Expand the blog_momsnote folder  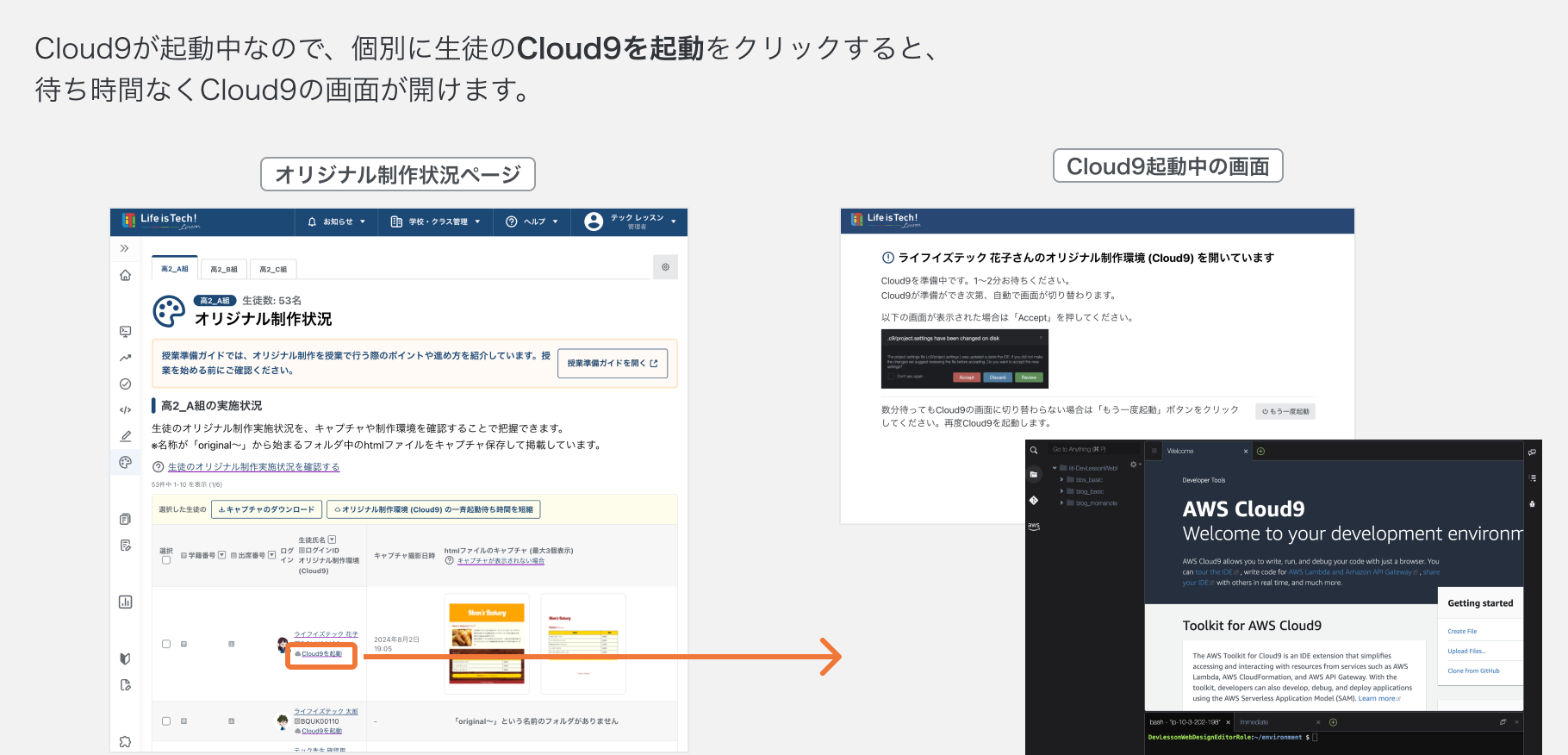(x=1061, y=502)
